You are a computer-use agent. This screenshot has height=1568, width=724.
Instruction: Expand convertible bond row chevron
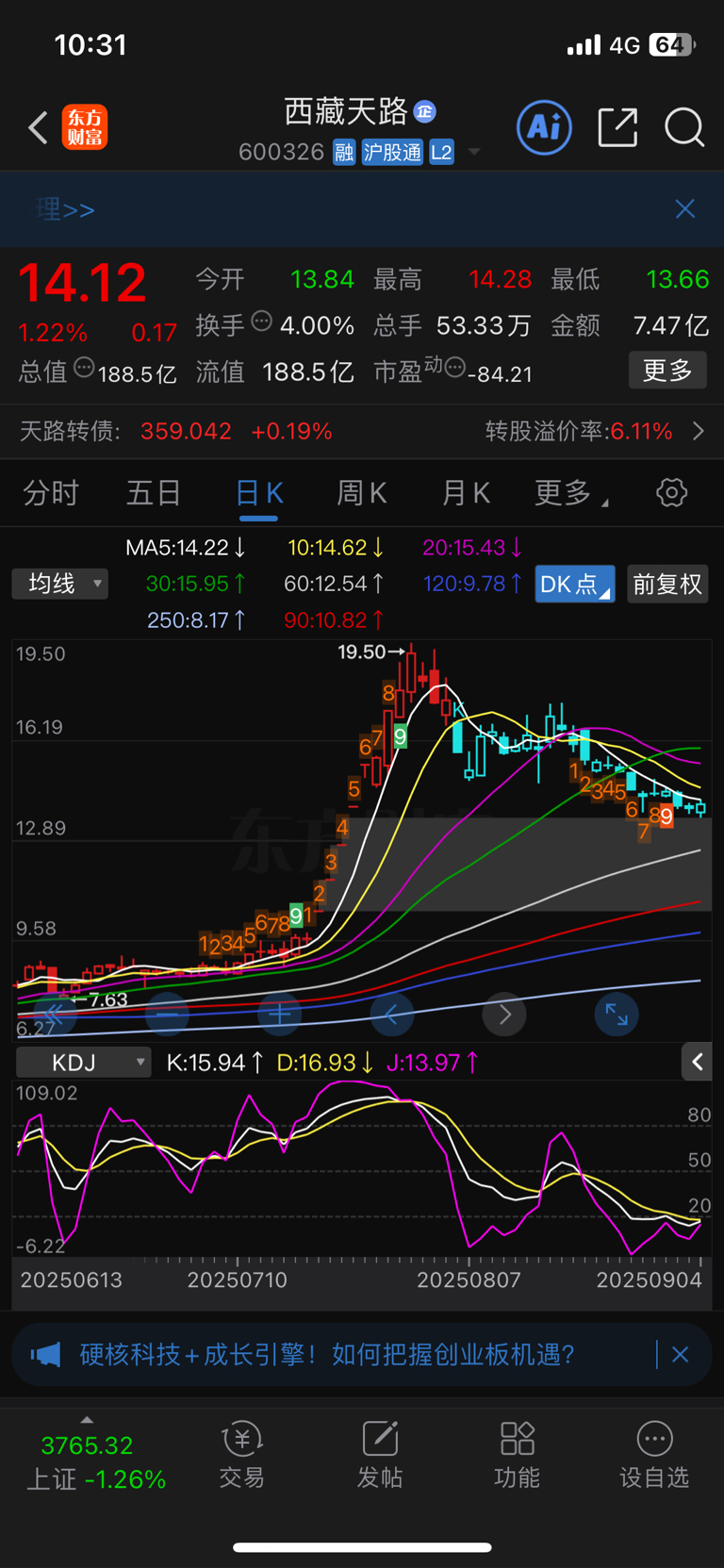coord(699,432)
